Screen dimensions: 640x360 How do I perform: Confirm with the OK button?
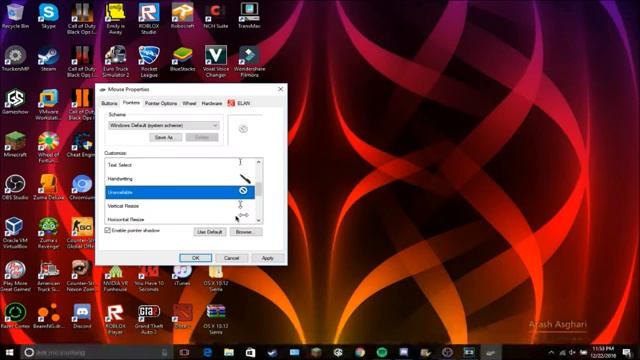pyautogui.click(x=196, y=258)
